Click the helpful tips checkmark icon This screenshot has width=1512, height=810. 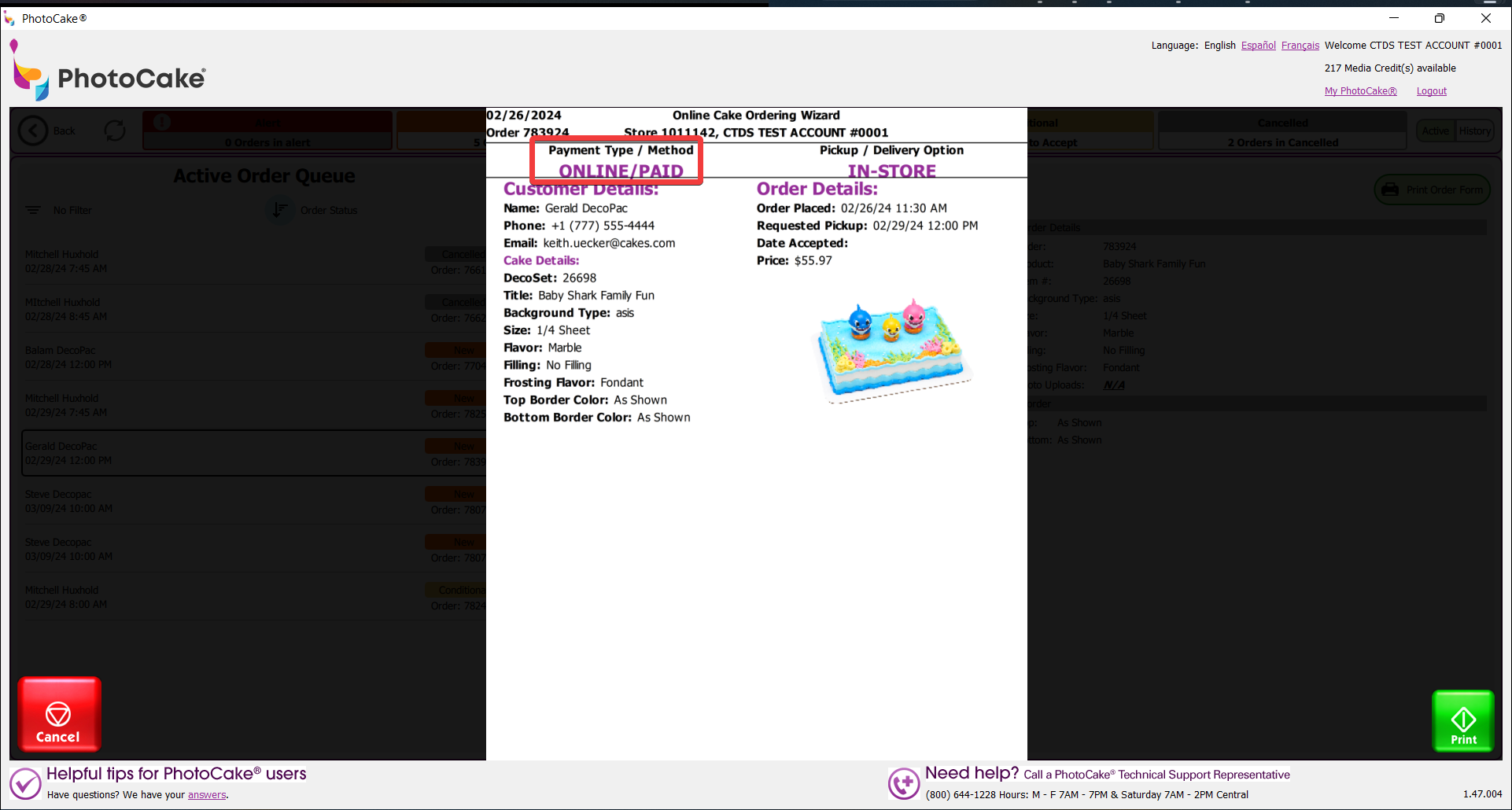pyautogui.click(x=25, y=783)
